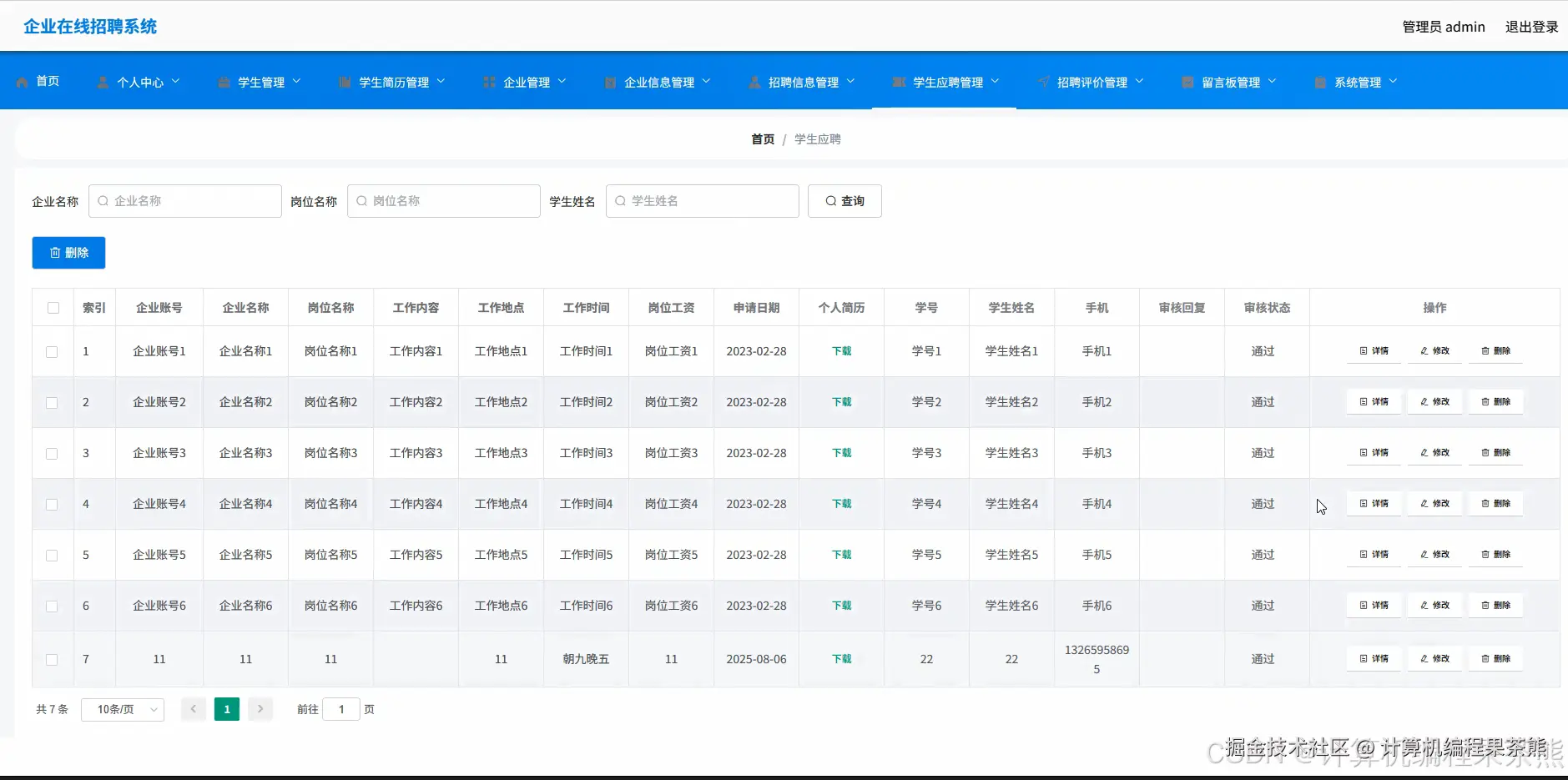
Task: Click the icon beside 招聘信息管理
Action: click(x=754, y=82)
